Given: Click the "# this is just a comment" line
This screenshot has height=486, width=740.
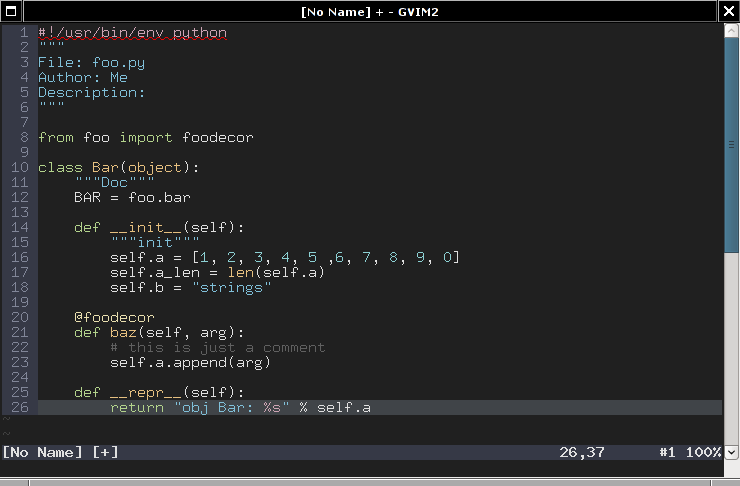Looking at the screenshot, I should click(218, 347).
